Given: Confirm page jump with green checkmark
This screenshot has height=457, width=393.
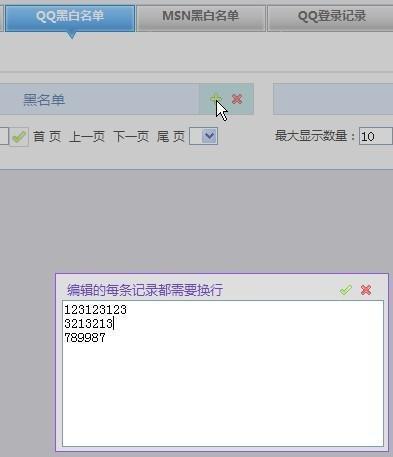Looking at the screenshot, I should pos(19,137).
